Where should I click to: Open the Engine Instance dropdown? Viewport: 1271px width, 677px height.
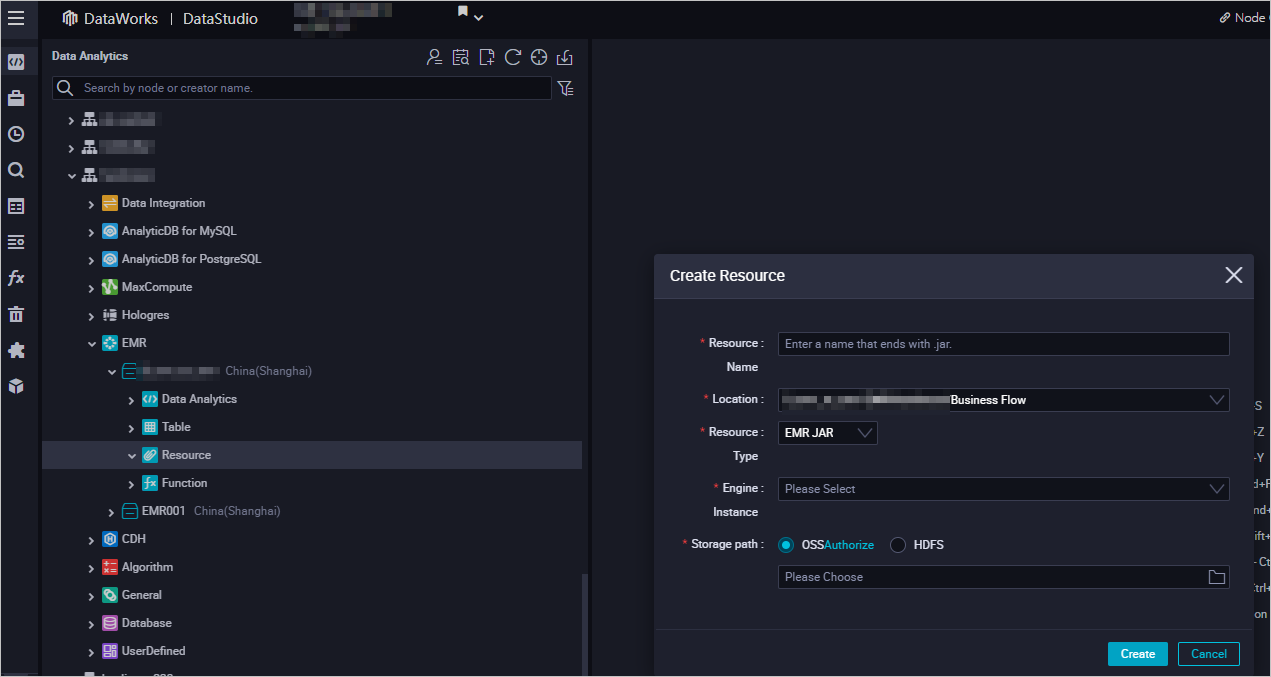1003,489
